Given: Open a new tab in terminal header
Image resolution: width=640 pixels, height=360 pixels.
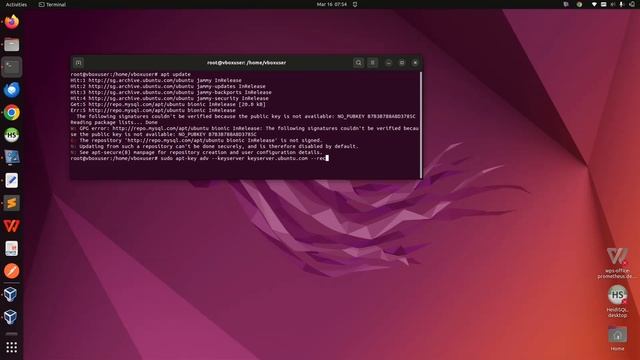Looking at the screenshot, I should (78, 62).
